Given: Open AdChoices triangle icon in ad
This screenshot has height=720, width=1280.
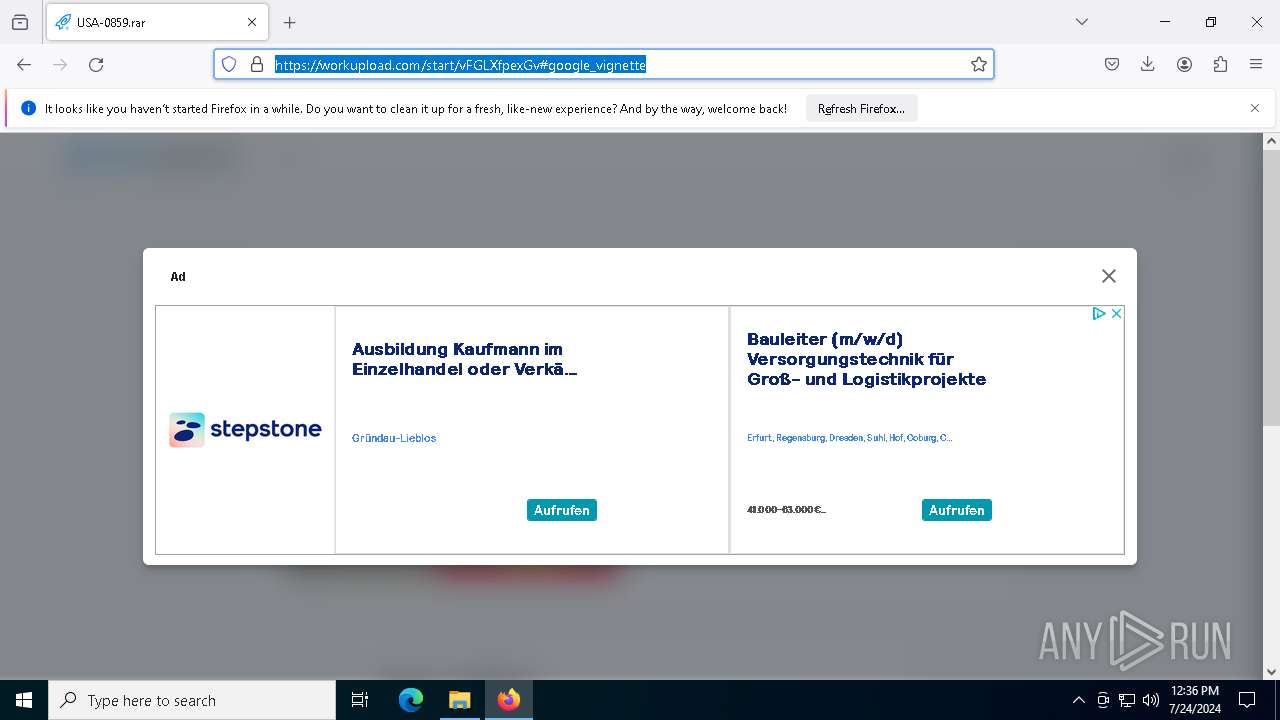Looking at the screenshot, I should click(x=1098, y=313).
